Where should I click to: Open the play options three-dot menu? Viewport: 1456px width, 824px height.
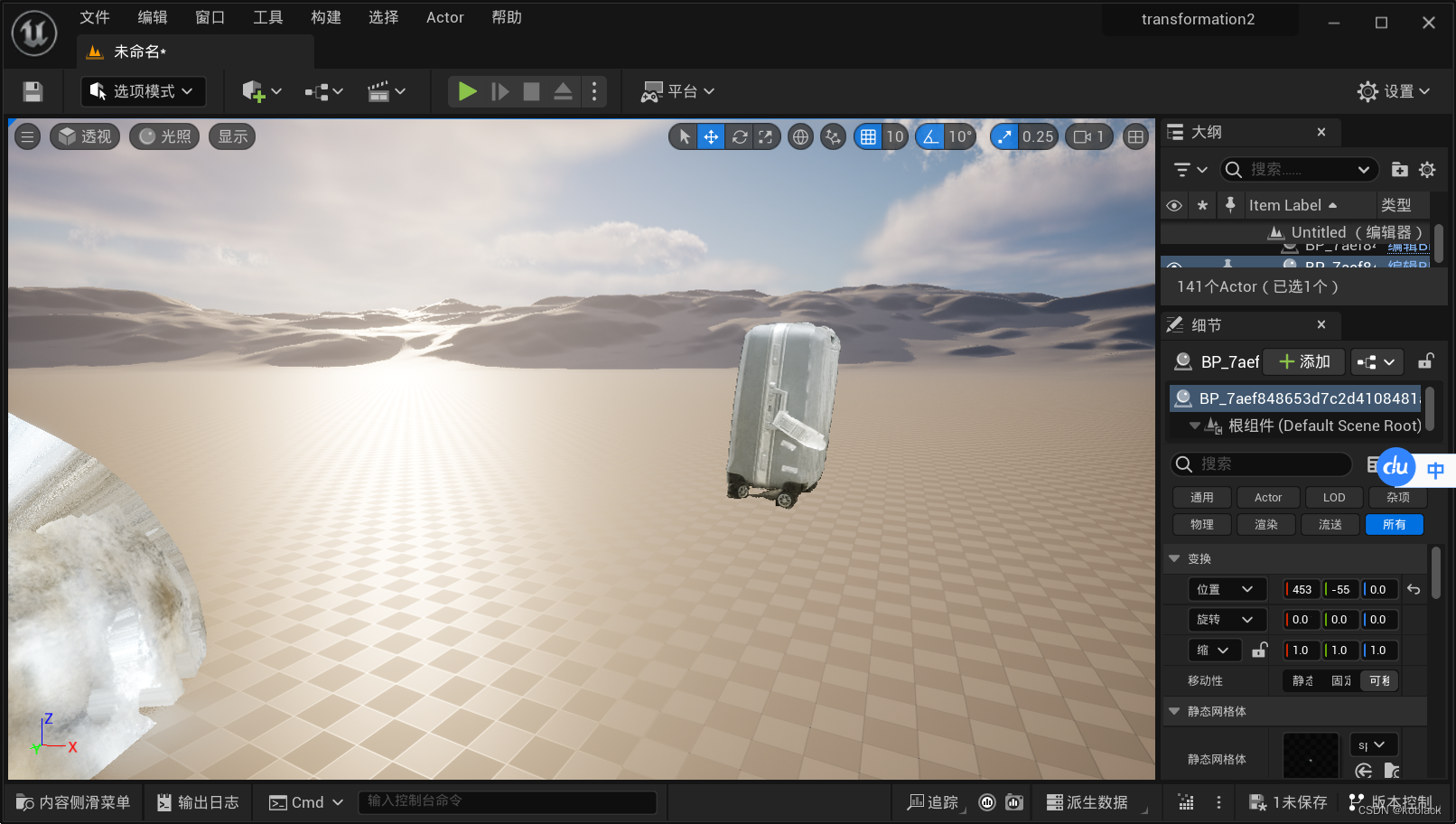coord(593,91)
